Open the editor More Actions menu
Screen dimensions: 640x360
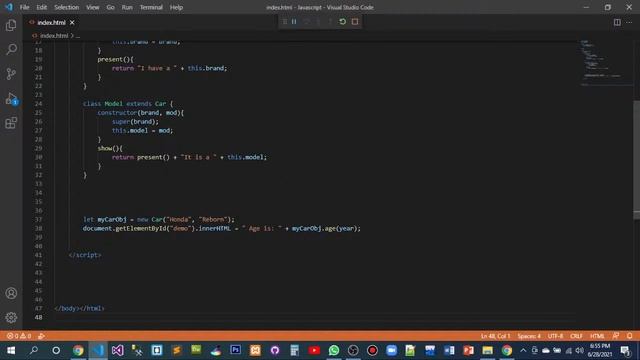(x=629, y=22)
